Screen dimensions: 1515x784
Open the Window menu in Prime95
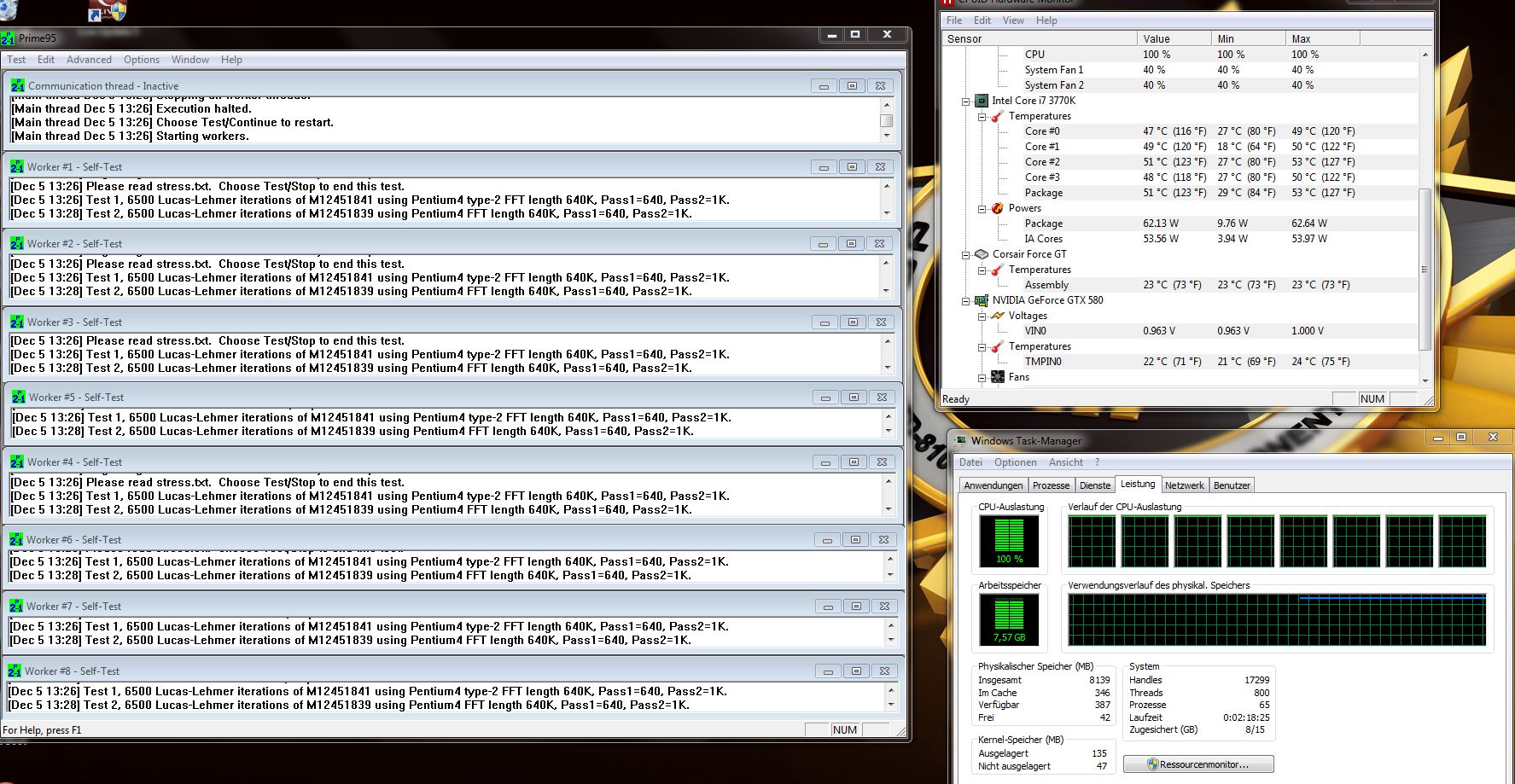[x=189, y=60]
